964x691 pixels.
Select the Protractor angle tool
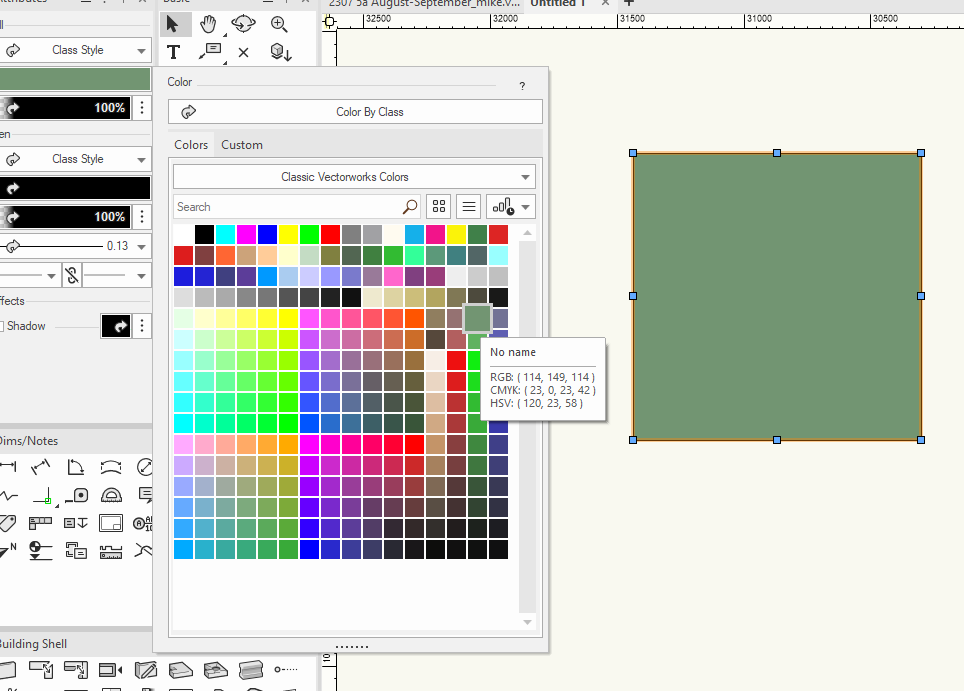[111, 495]
